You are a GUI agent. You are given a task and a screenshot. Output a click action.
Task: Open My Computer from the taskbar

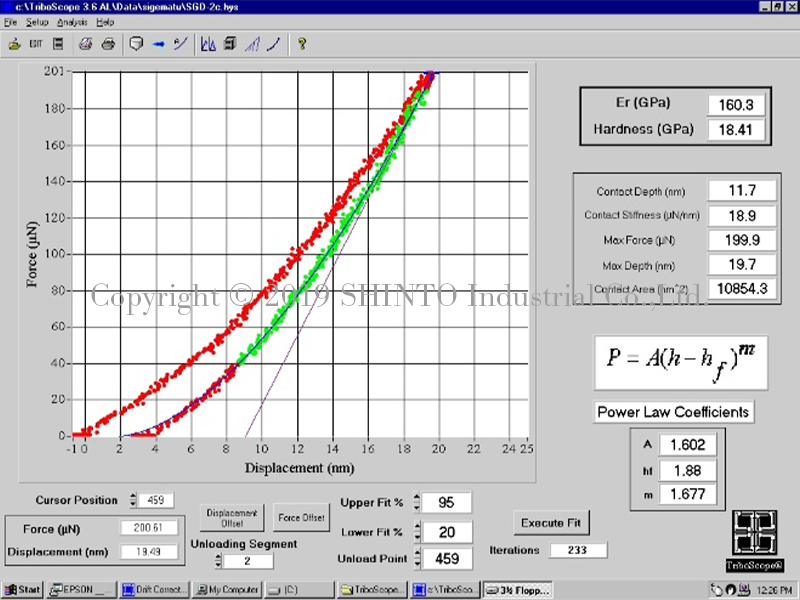coord(228,590)
